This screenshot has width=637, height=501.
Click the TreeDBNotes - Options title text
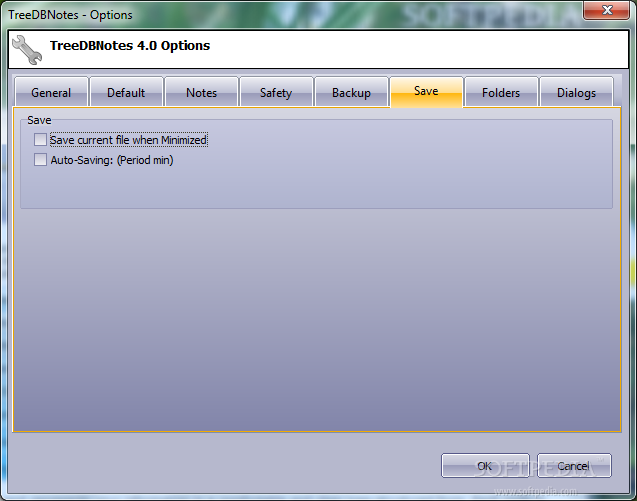coord(70,15)
